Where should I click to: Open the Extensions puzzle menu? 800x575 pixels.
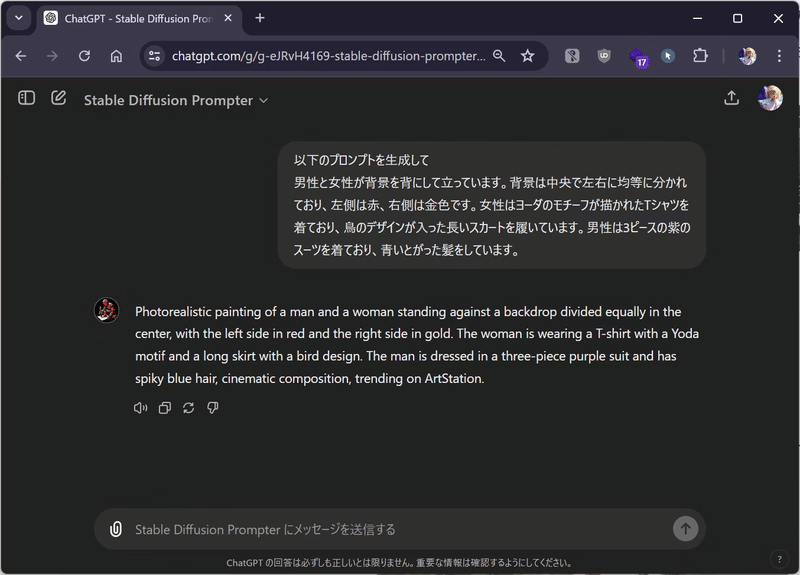point(700,56)
